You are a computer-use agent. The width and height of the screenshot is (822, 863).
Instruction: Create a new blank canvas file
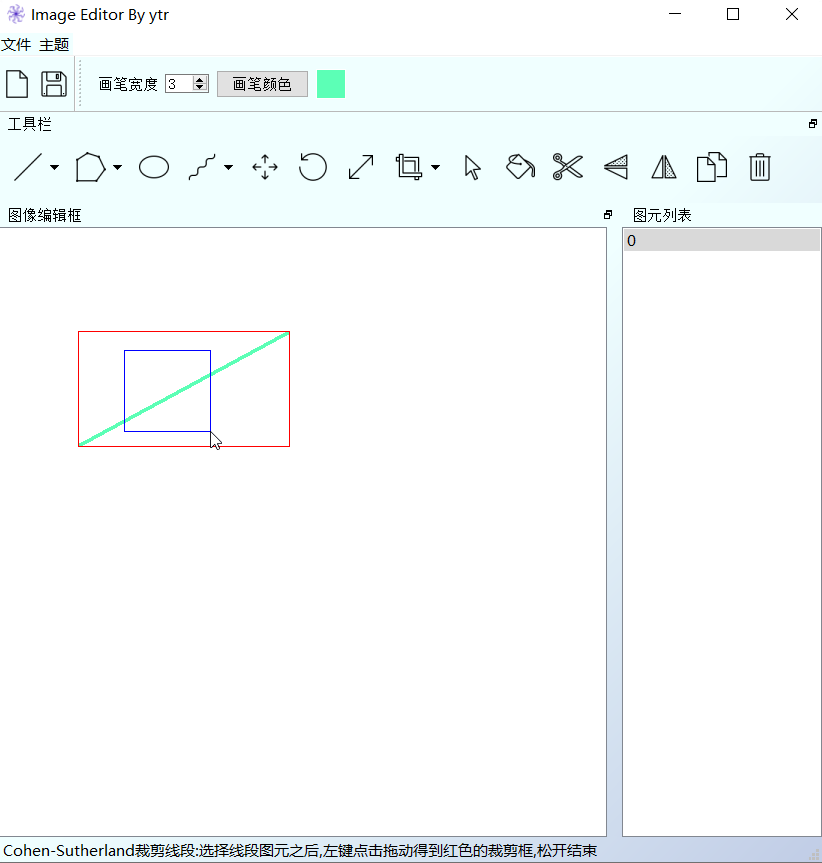pyautogui.click(x=17, y=84)
